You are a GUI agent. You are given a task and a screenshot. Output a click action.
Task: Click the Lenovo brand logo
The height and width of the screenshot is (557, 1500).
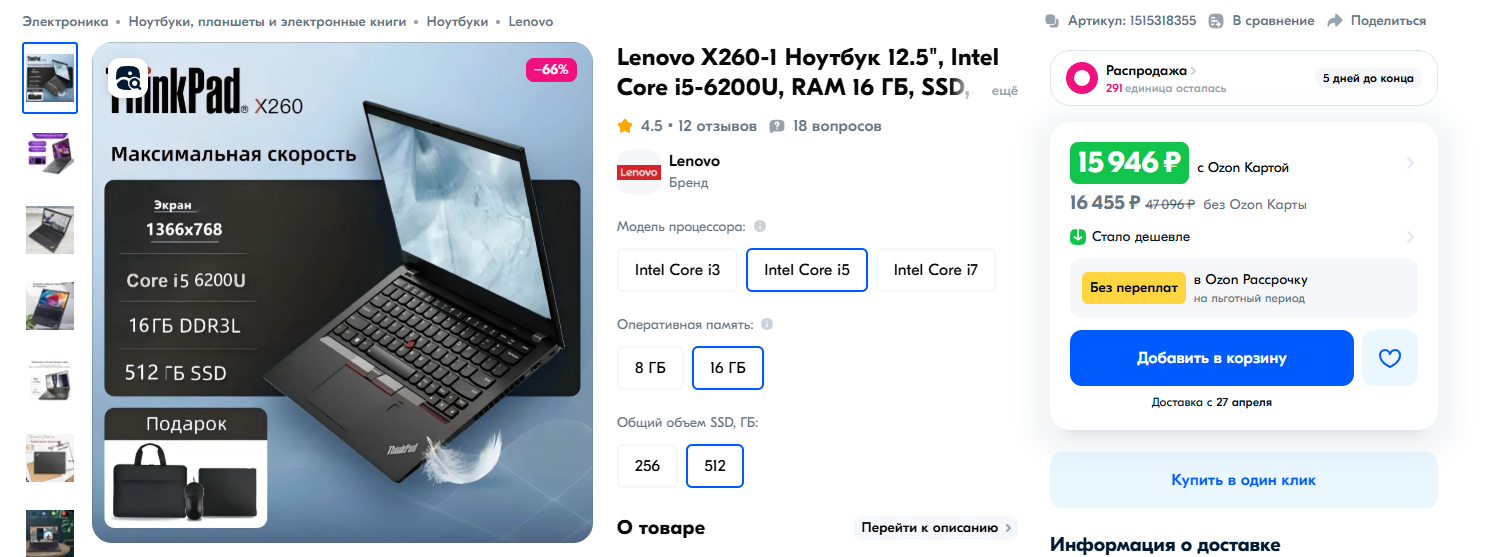pyautogui.click(x=639, y=172)
